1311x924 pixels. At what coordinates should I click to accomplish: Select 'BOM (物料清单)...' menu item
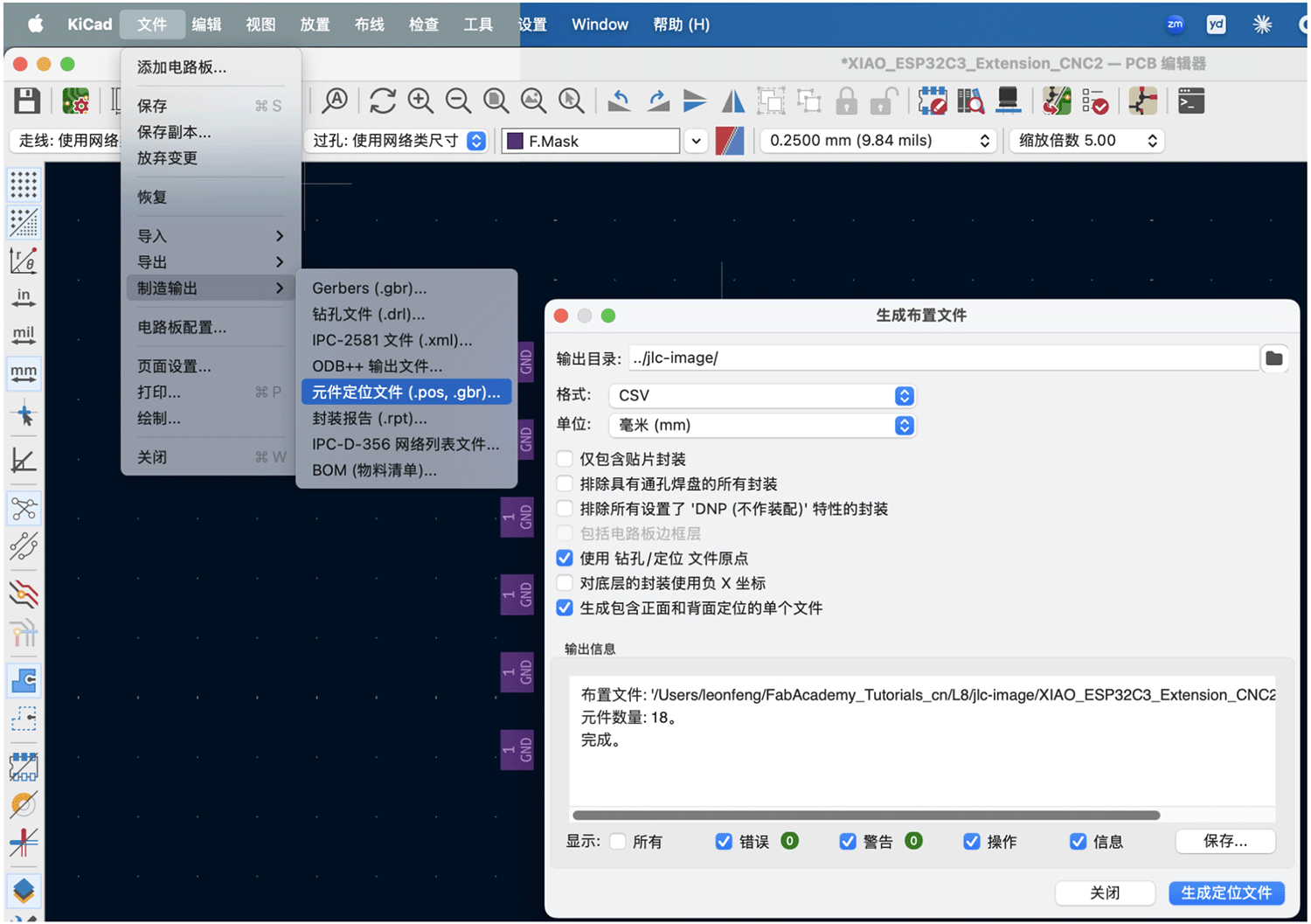click(x=406, y=470)
